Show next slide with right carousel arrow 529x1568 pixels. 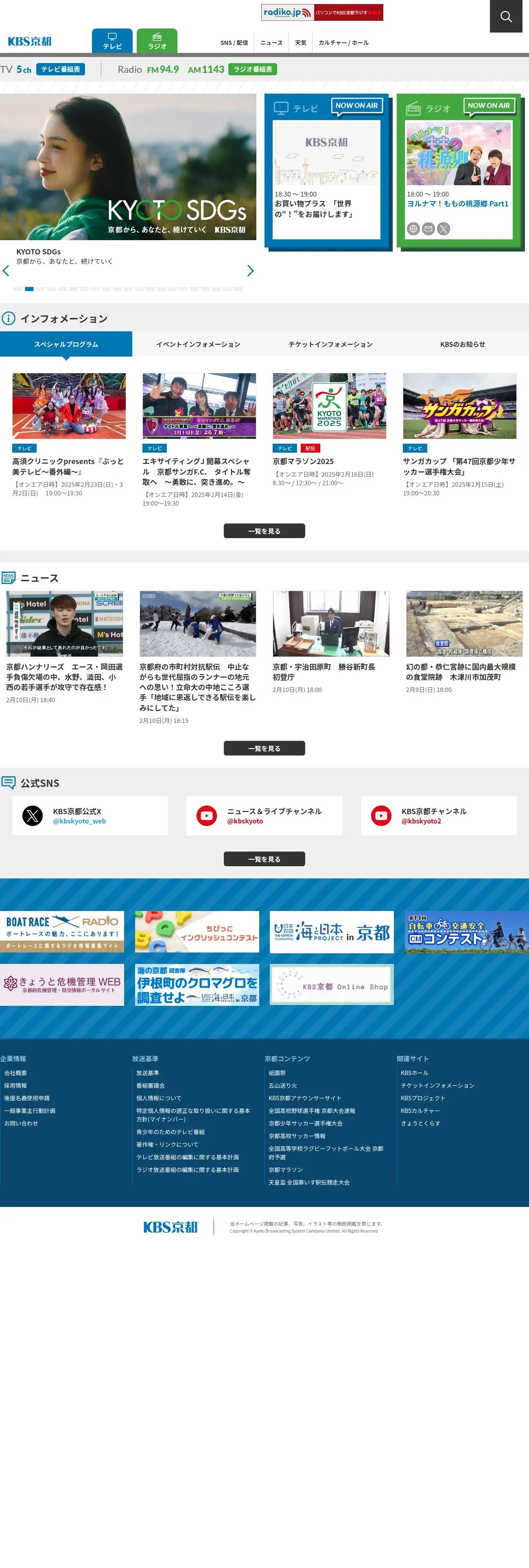click(250, 271)
